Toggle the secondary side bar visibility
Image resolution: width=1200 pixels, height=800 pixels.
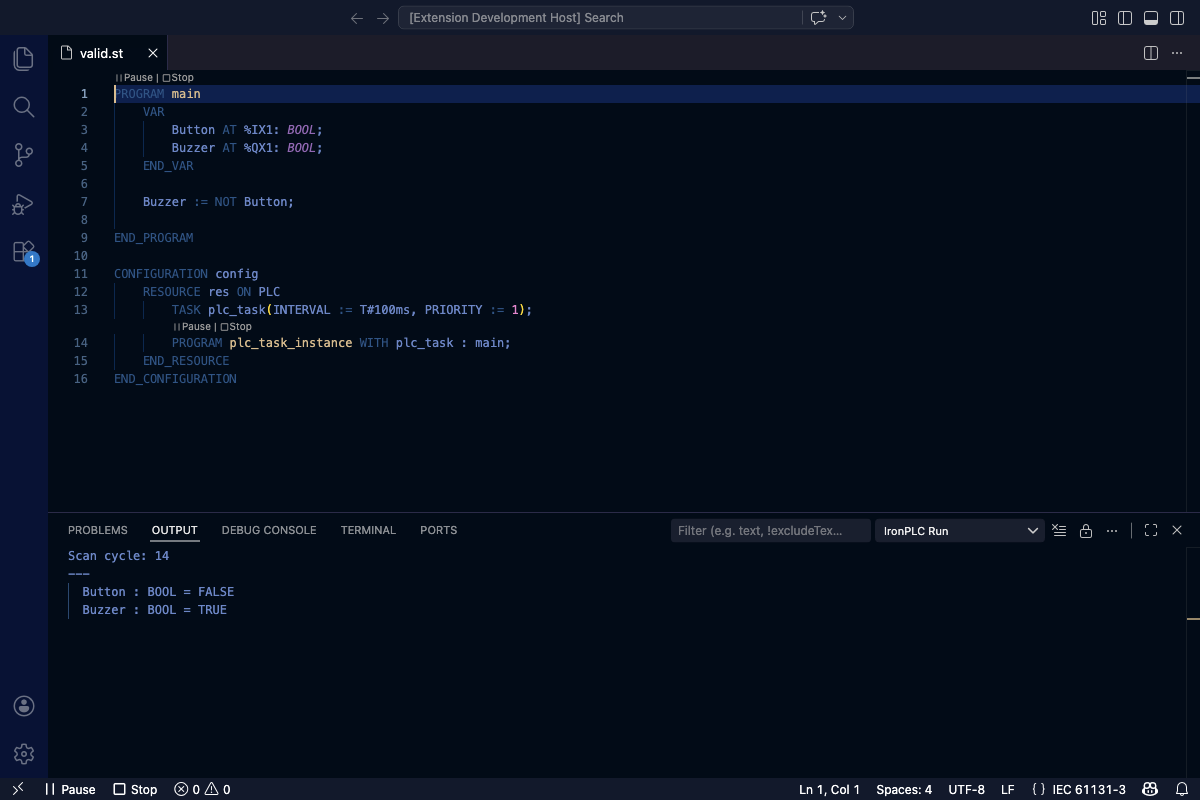[1177, 18]
